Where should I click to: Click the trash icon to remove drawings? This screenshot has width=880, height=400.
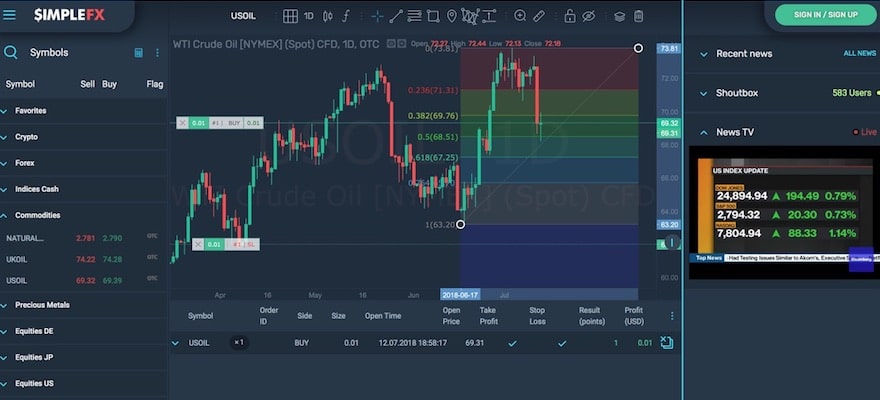(x=638, y=16)
